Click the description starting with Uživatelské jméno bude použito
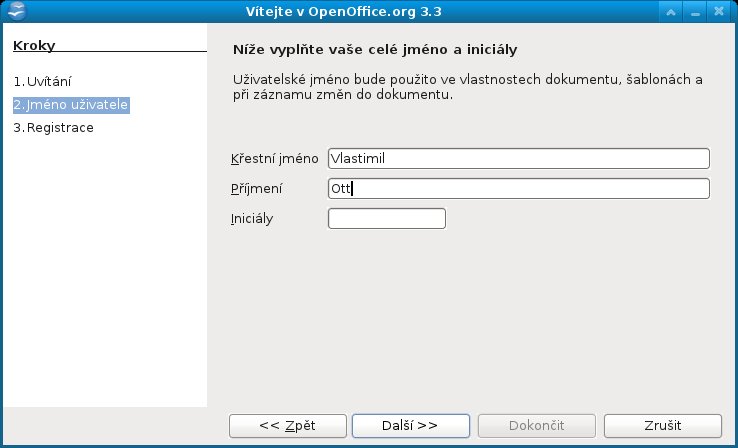738x448 pixels. pos(468,87)
